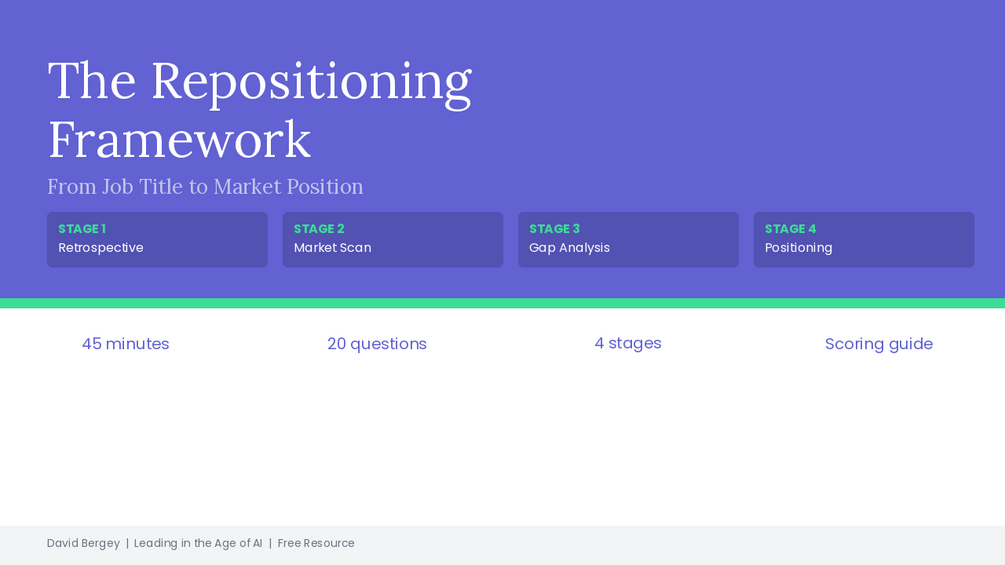Select the '20 questions' label
The height and width of the screenshot is (565, 1005).
[377, 344]
